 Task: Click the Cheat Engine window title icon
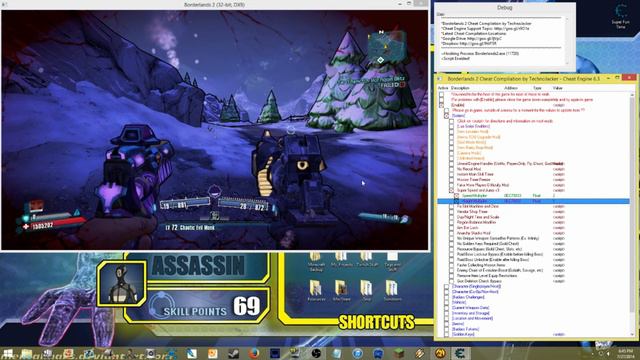[440, 78]
